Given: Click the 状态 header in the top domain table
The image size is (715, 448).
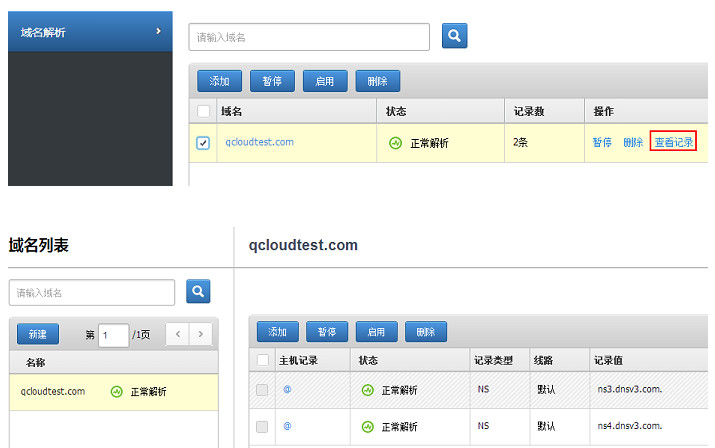Looking at the screenshot, I should [396, 111].
